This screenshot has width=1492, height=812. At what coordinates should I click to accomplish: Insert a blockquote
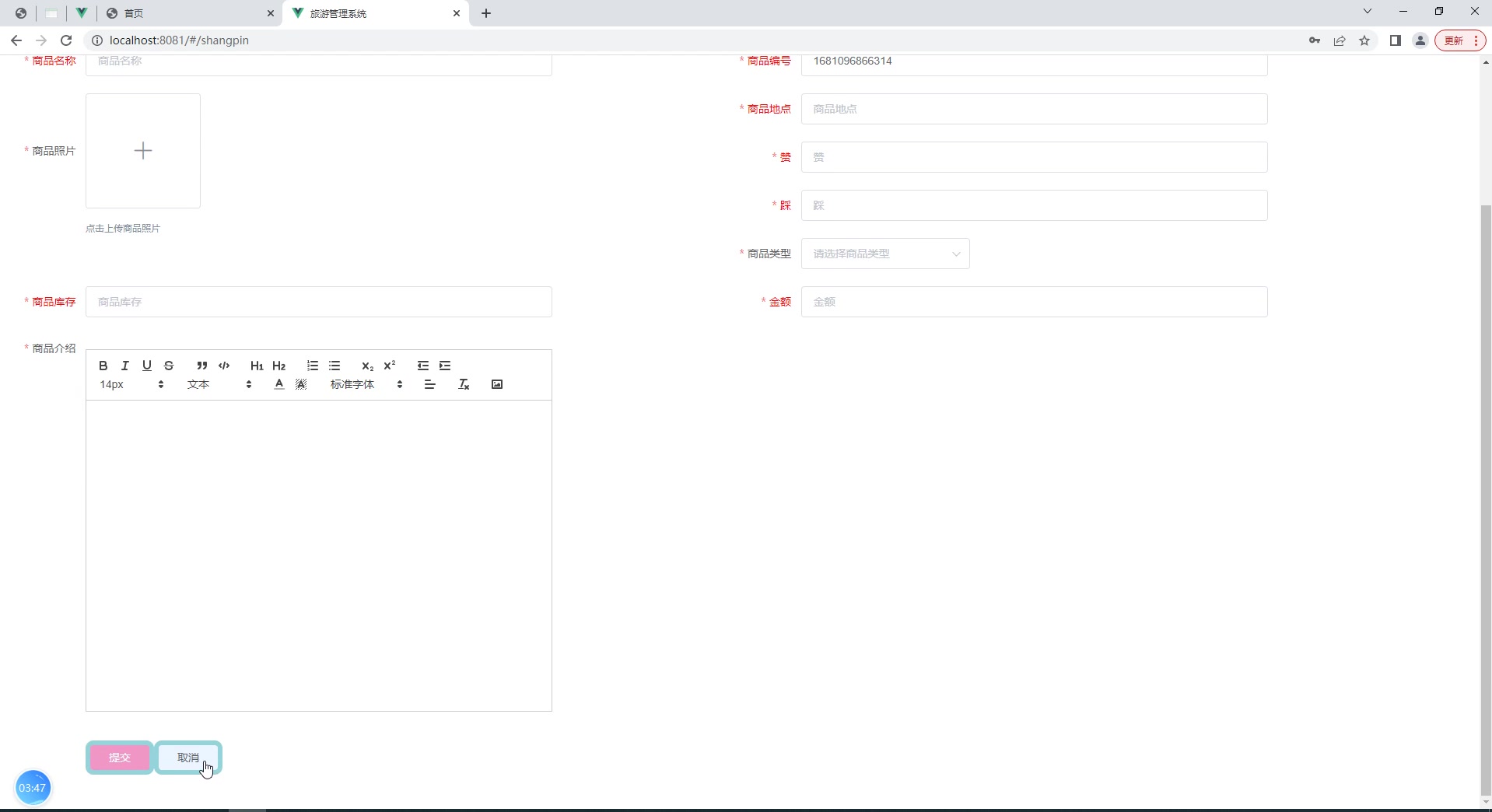click(201, 366)
